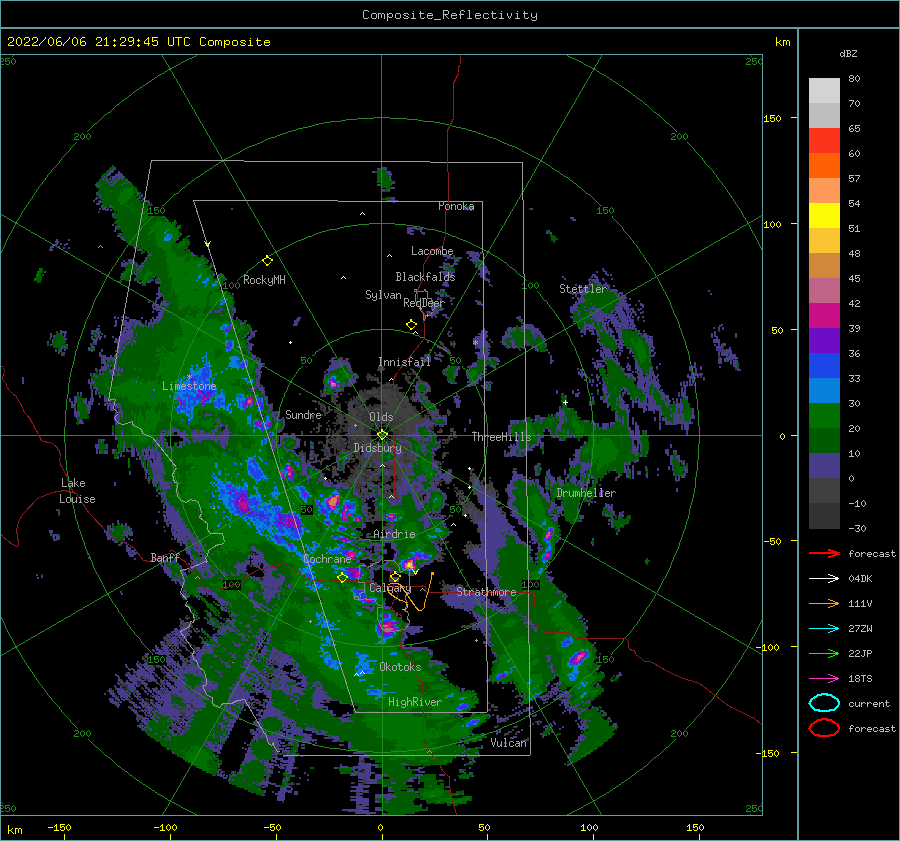Click the ThreeHills map label

(502, 437)
